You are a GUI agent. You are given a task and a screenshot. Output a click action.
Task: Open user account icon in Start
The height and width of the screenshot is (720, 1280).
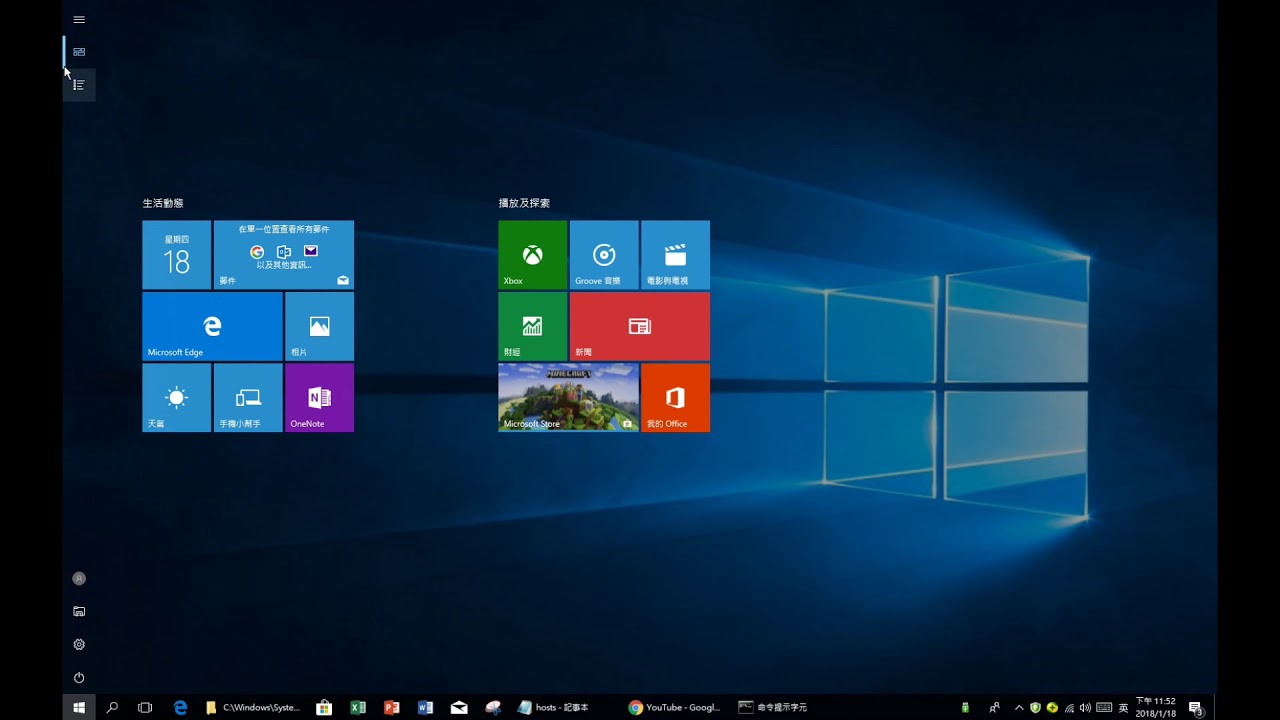click(x=79, y=579)
